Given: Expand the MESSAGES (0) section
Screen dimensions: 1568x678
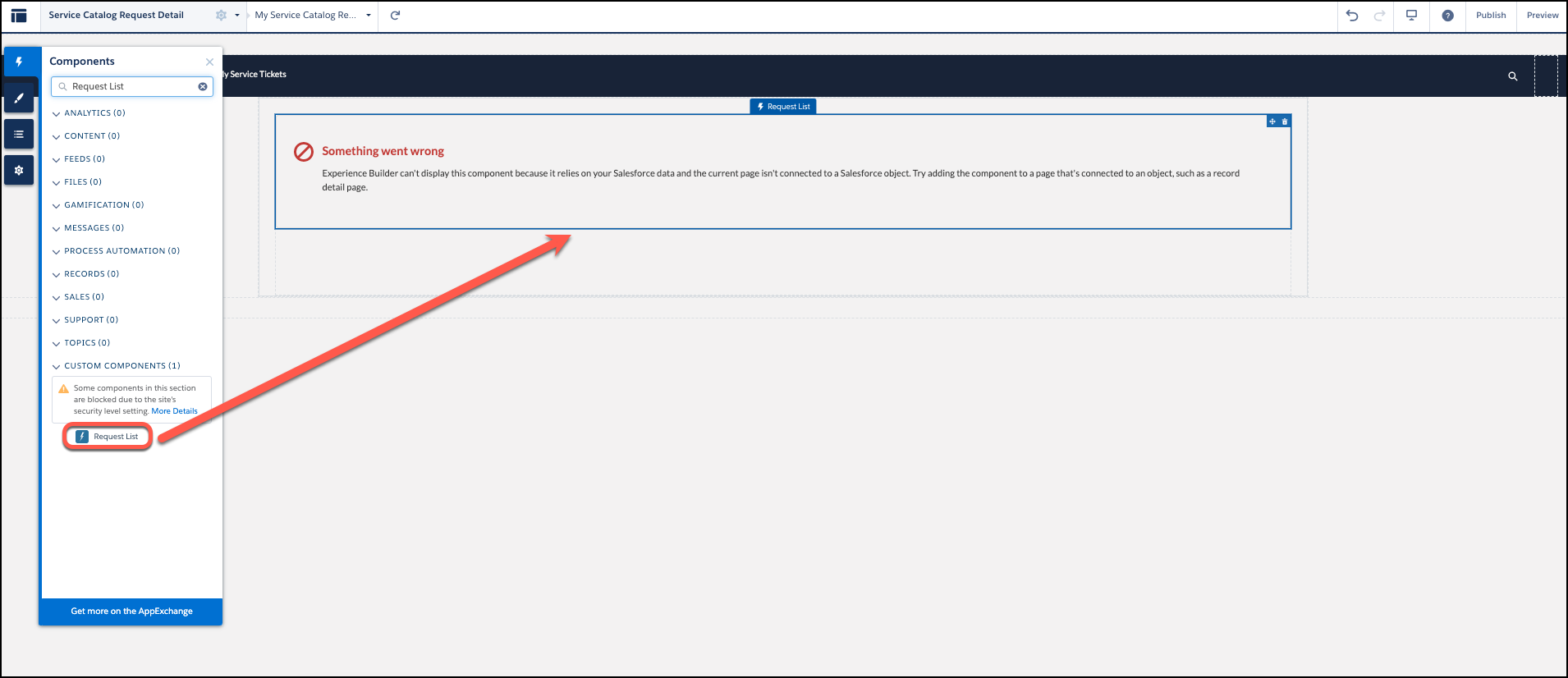Looking at the screenshot, I should click(x=89, y=228).
